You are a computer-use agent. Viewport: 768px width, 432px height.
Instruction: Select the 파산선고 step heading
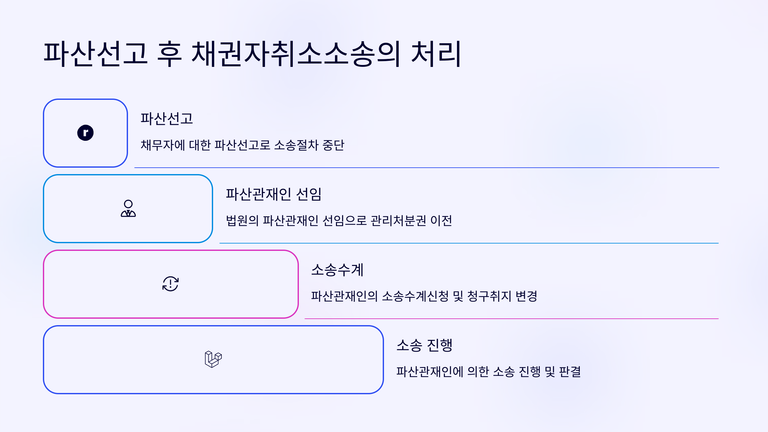pos(168,118)
